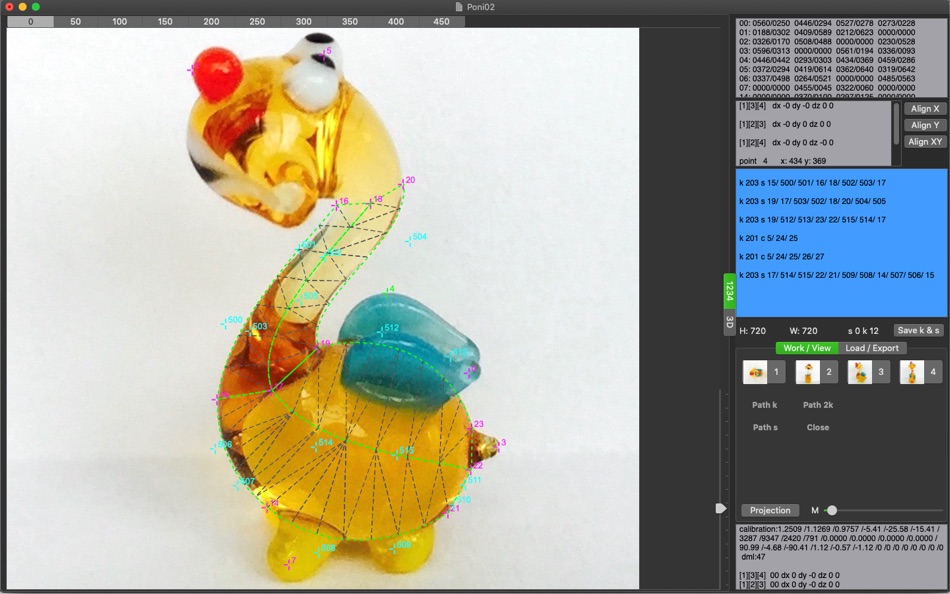Select row 'k 201 c 5/ 24/ 25'

[768, 238]
